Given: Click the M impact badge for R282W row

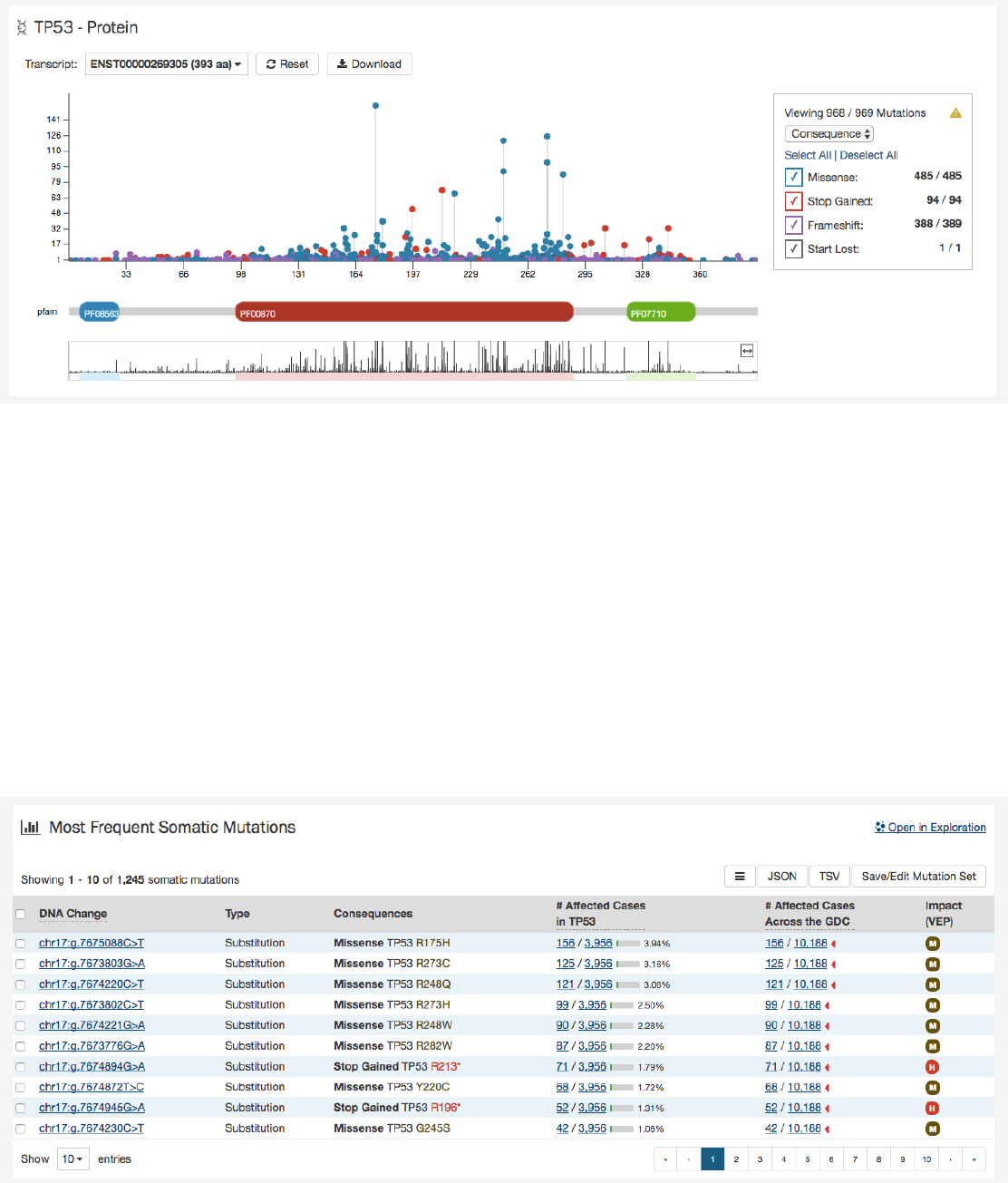Looking at the screenshot, I should coord(932,1046).
